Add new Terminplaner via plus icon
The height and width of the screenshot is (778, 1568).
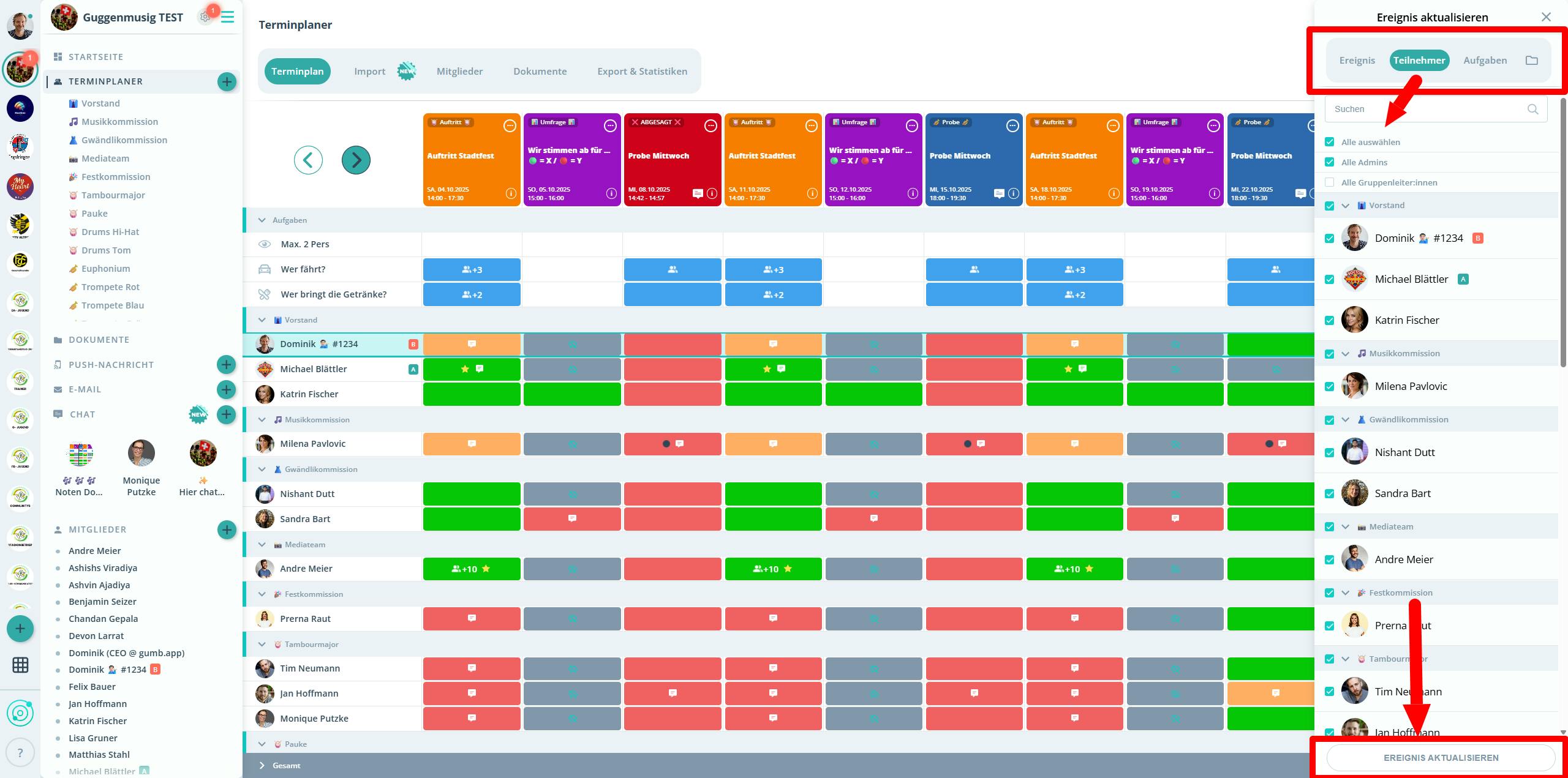tap(227, 81)
